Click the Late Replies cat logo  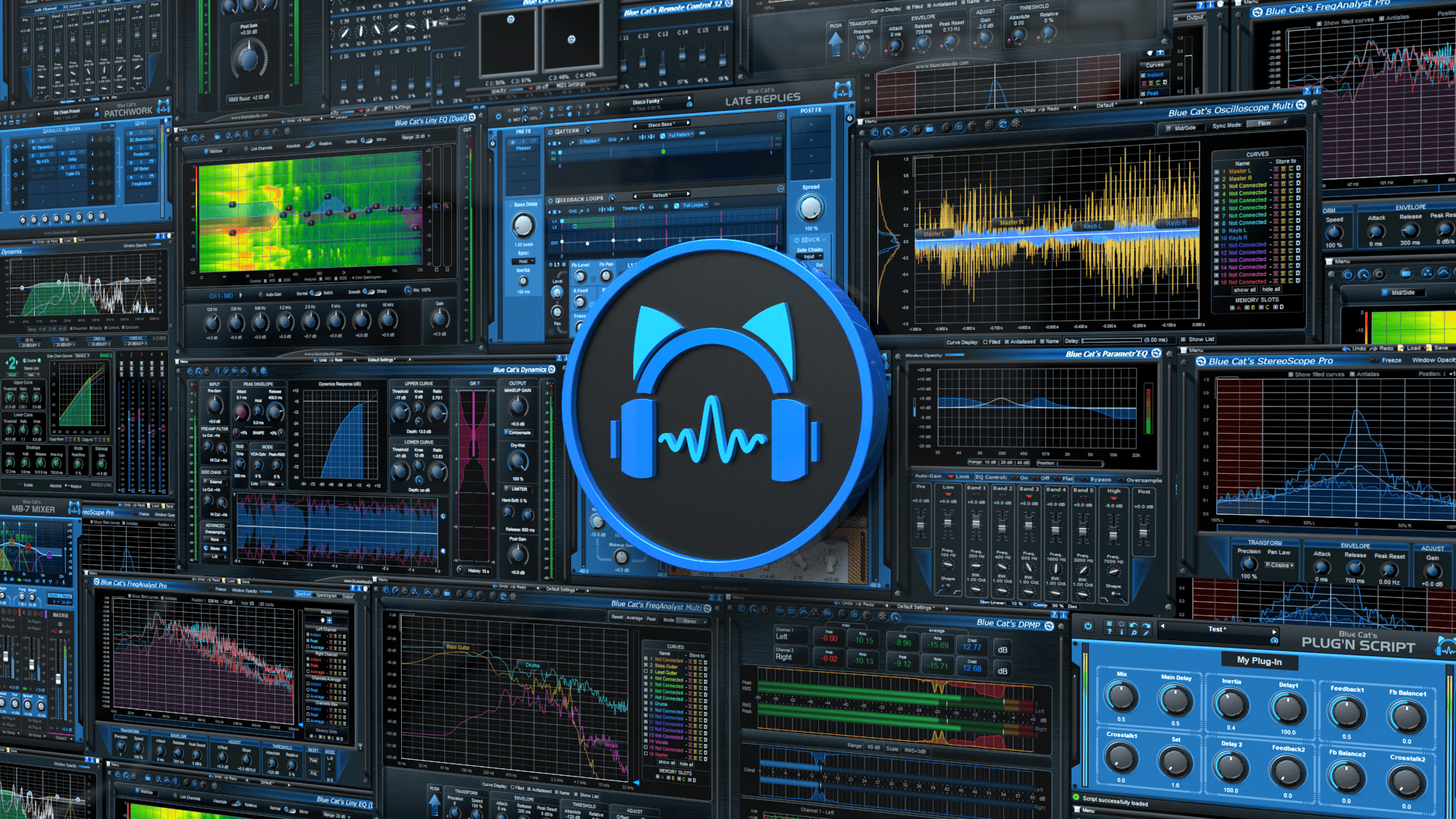click(843, 90)
